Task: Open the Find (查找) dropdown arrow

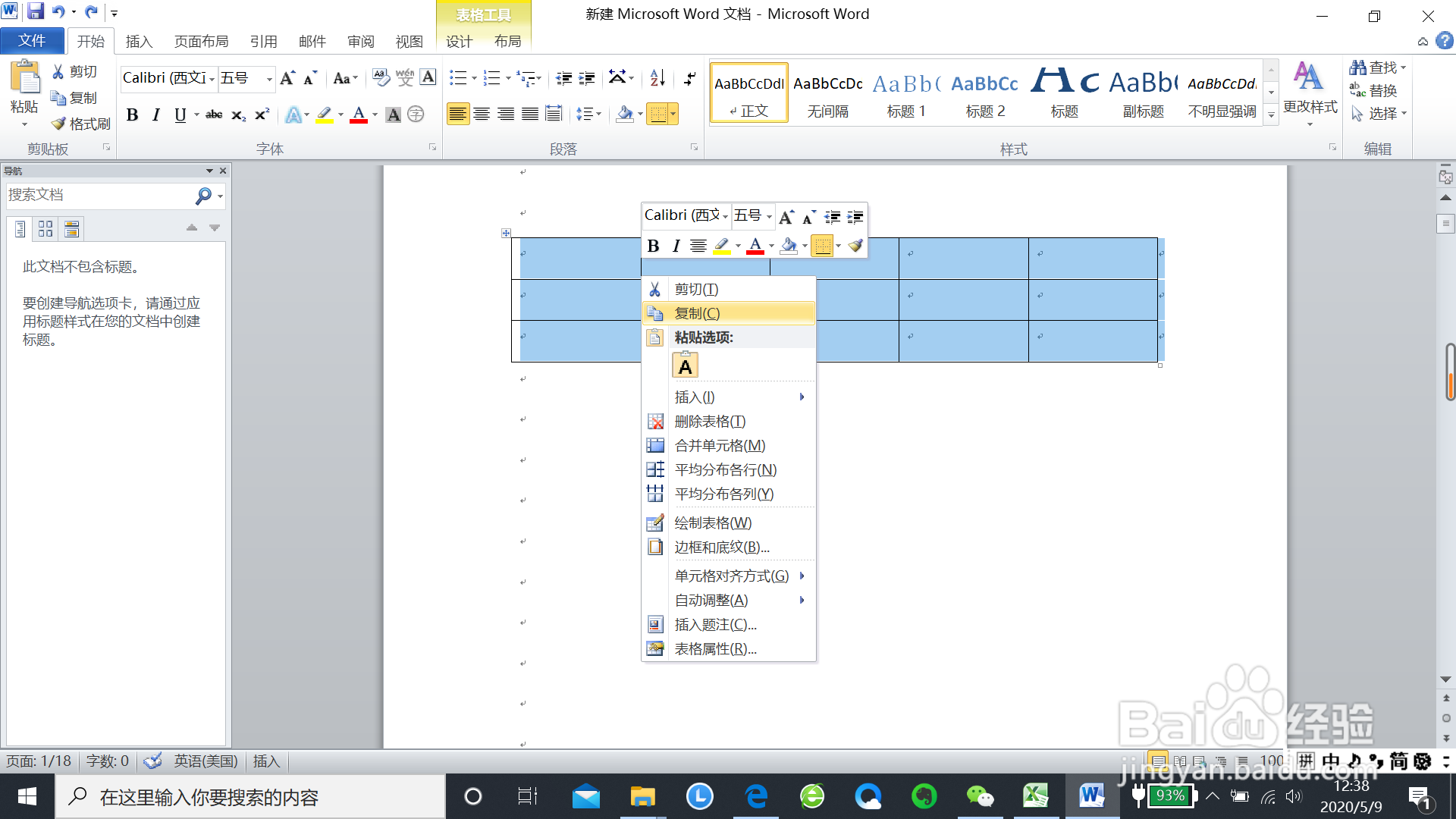Action: (1404, 67)
